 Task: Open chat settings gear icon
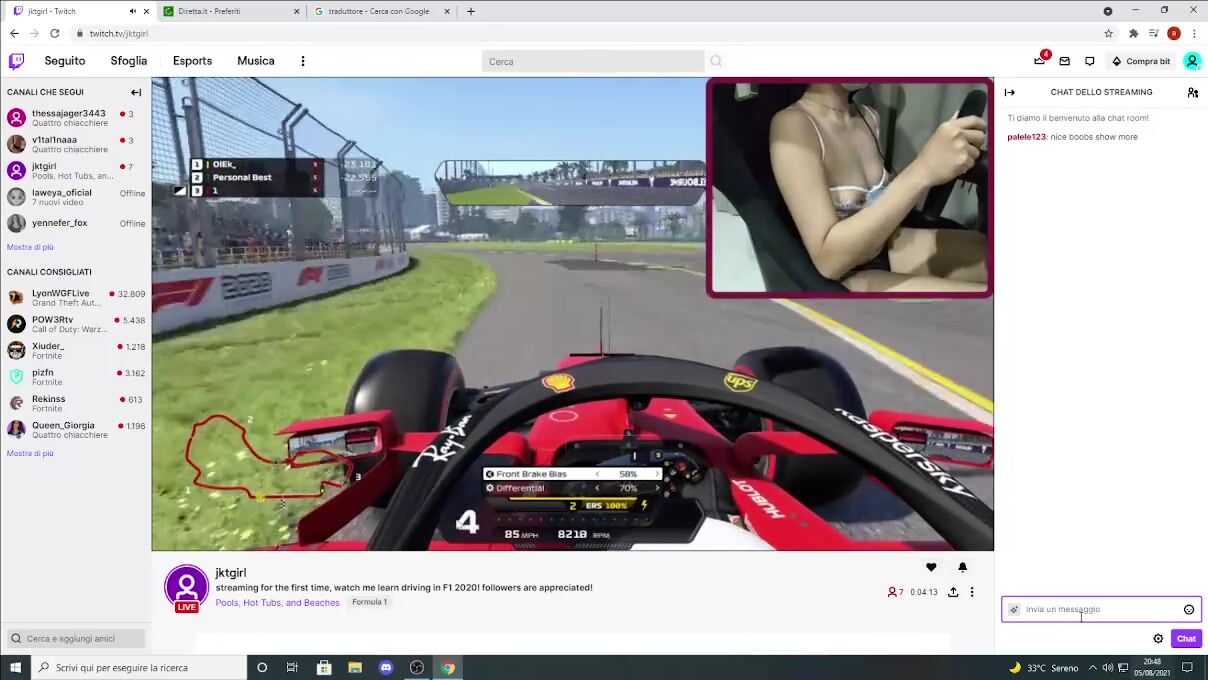[x=1158, y=638]
